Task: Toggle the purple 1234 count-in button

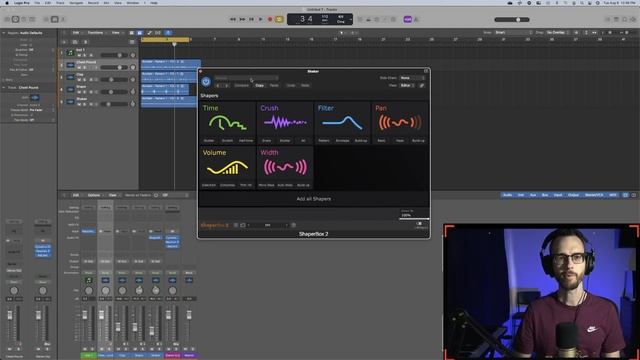Action: (407, 19)
